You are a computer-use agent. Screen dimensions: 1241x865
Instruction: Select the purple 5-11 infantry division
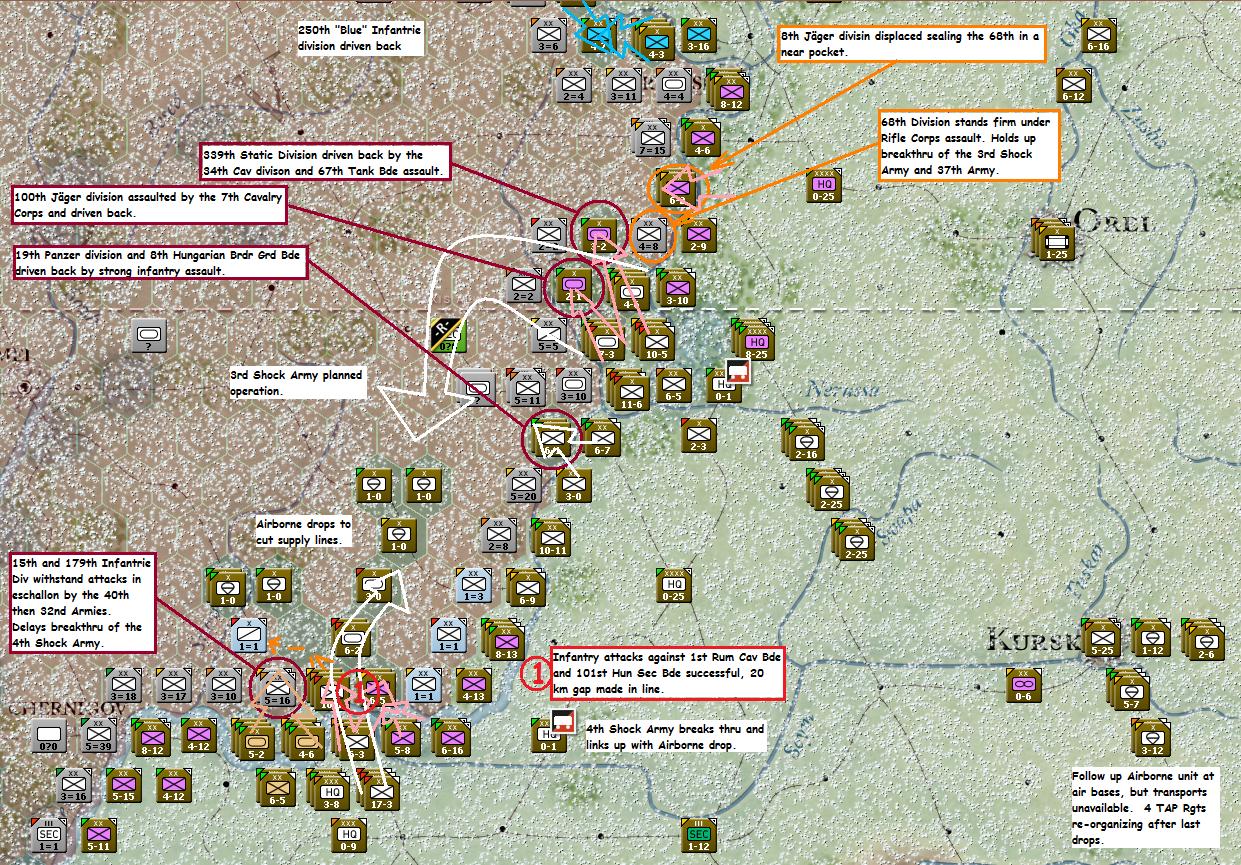coord(99,835)
